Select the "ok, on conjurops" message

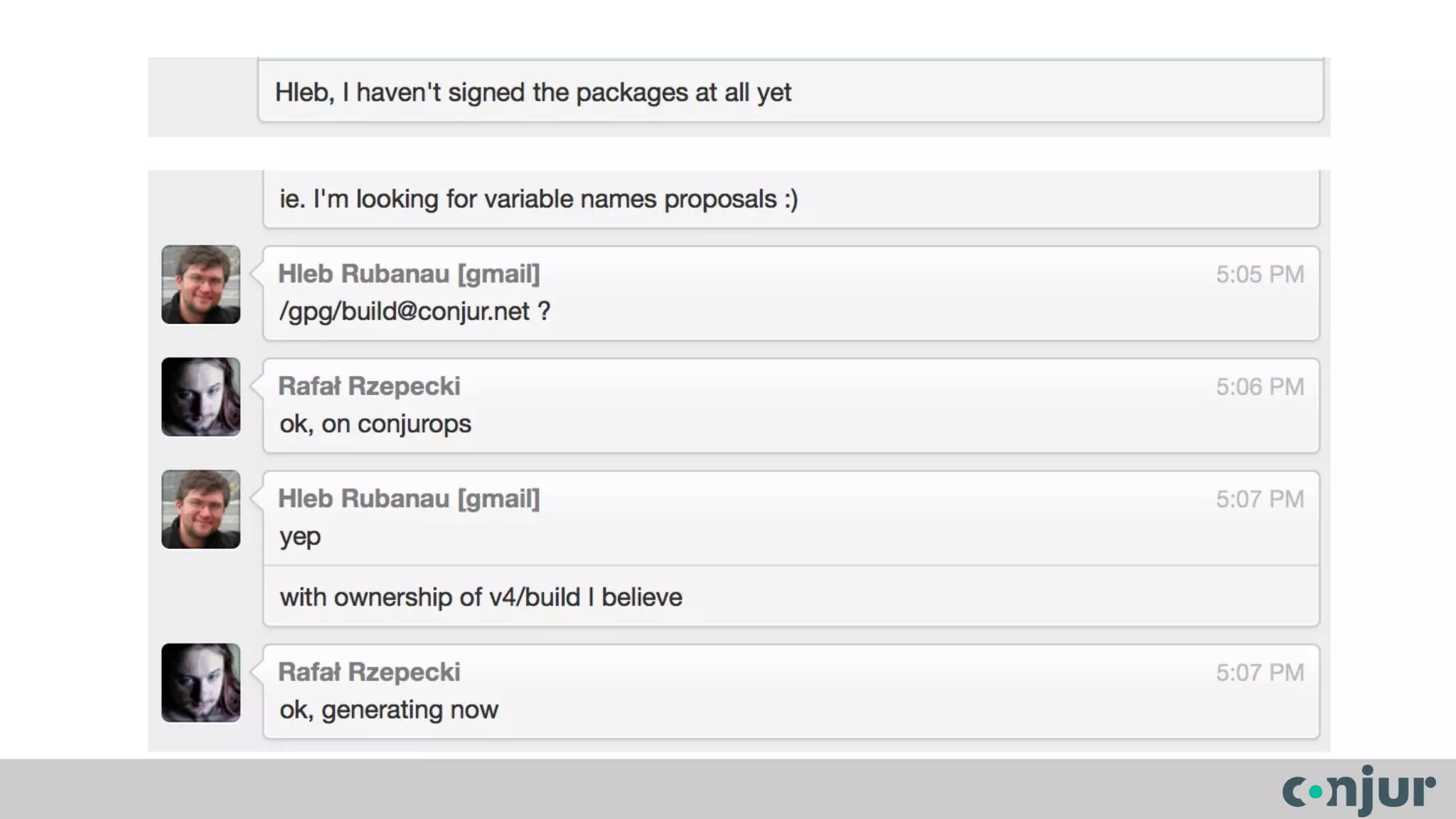point(375,424)
